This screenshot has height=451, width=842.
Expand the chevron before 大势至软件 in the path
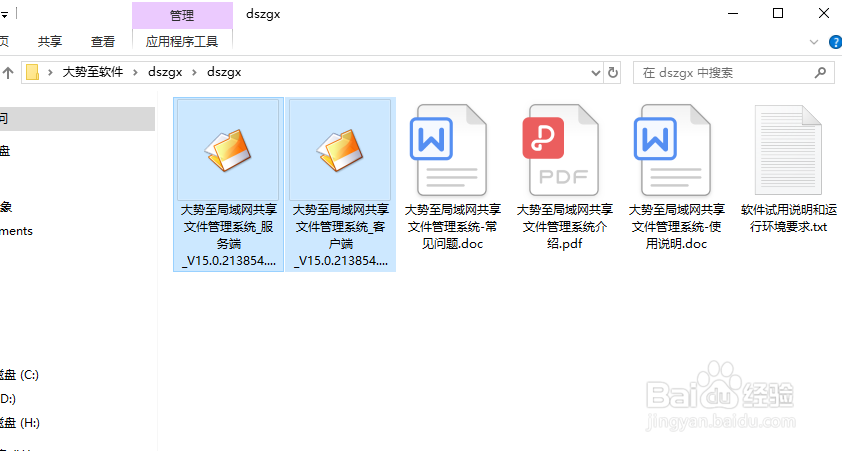[50, 72]
